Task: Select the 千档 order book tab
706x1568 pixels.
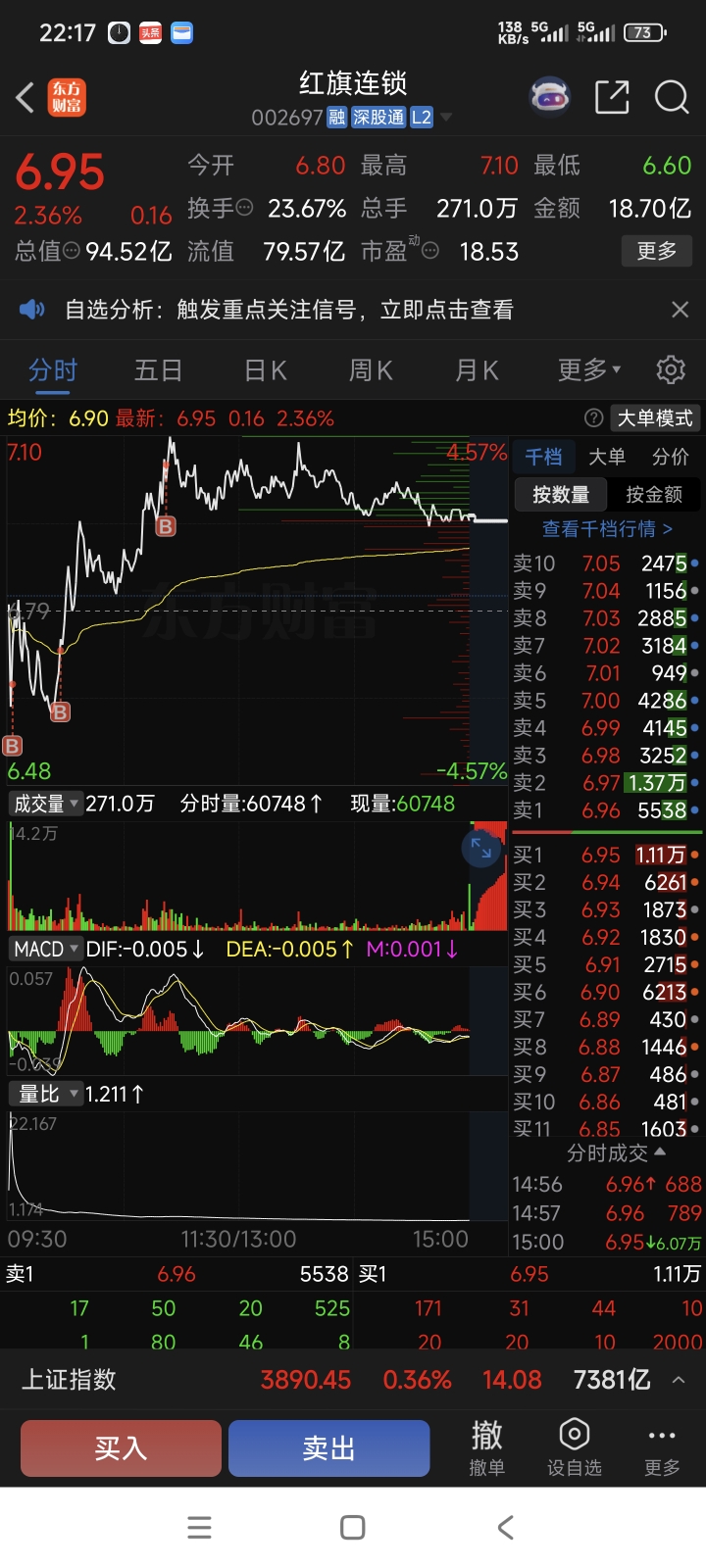Action: click(543, 457)
